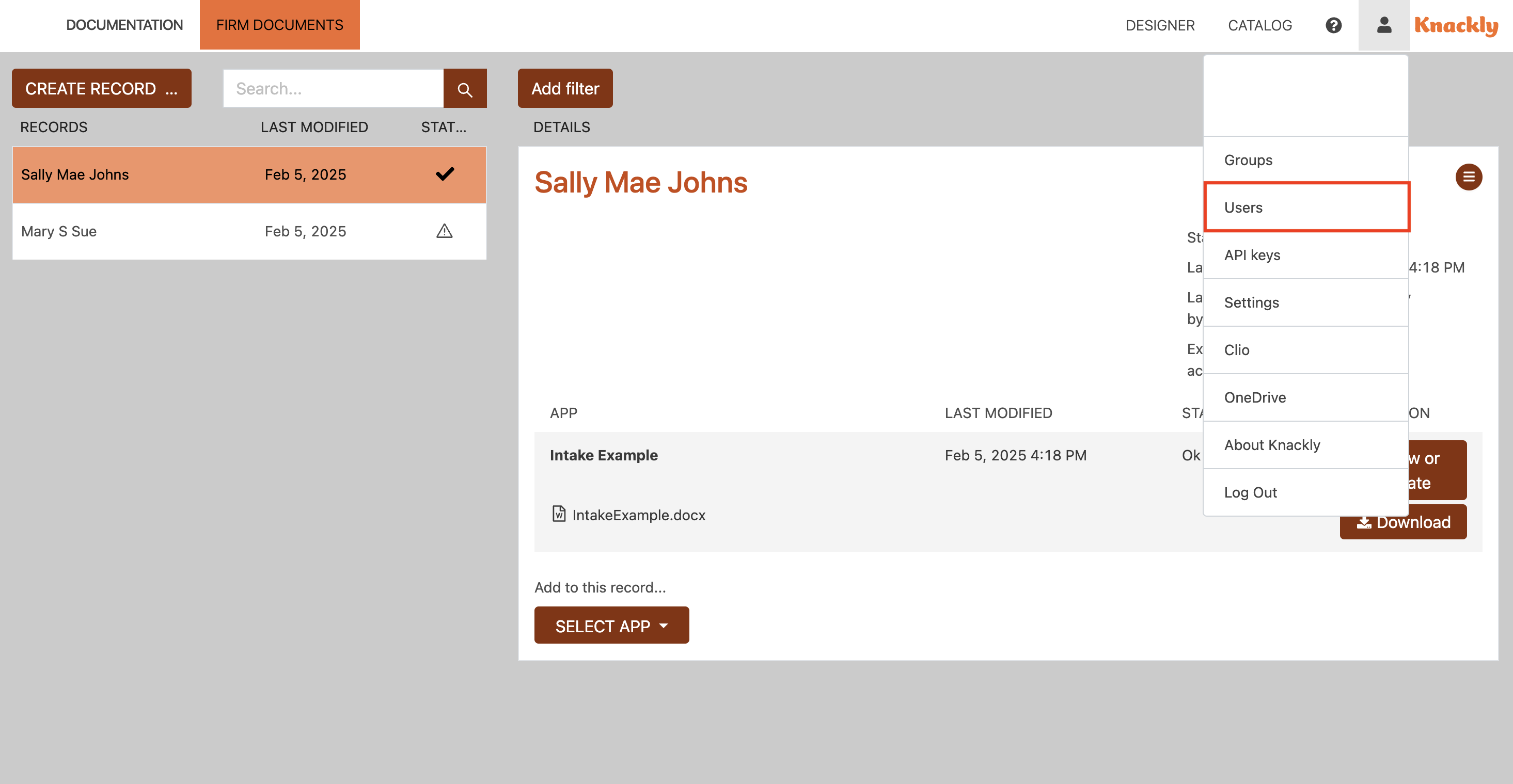Click the checkmark status of Sally Mae Johns
Viewport: 1513px width, 784px height.
pyautogui.click(x=445, y=174)
